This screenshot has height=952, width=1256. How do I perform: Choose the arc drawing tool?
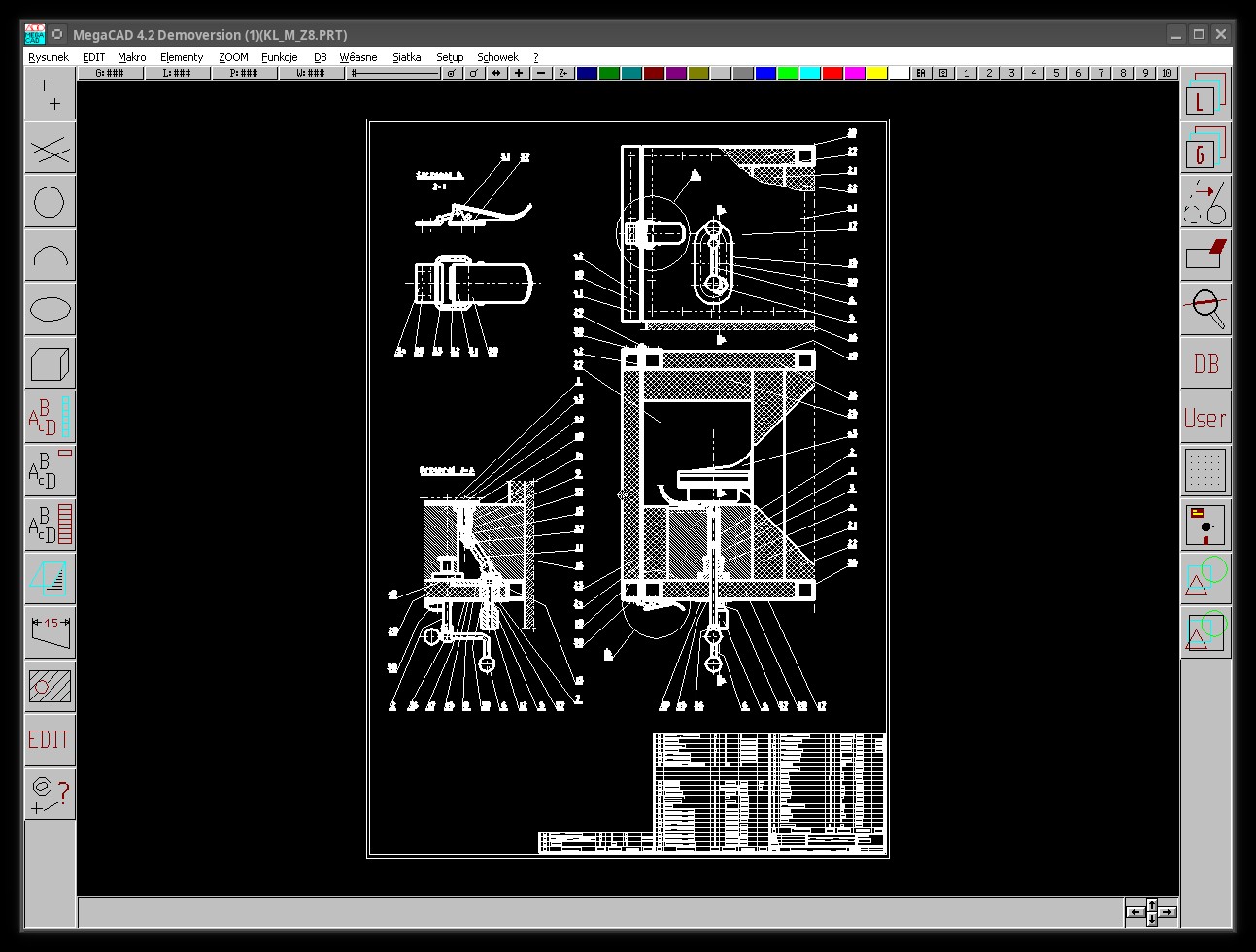[50, 256]
